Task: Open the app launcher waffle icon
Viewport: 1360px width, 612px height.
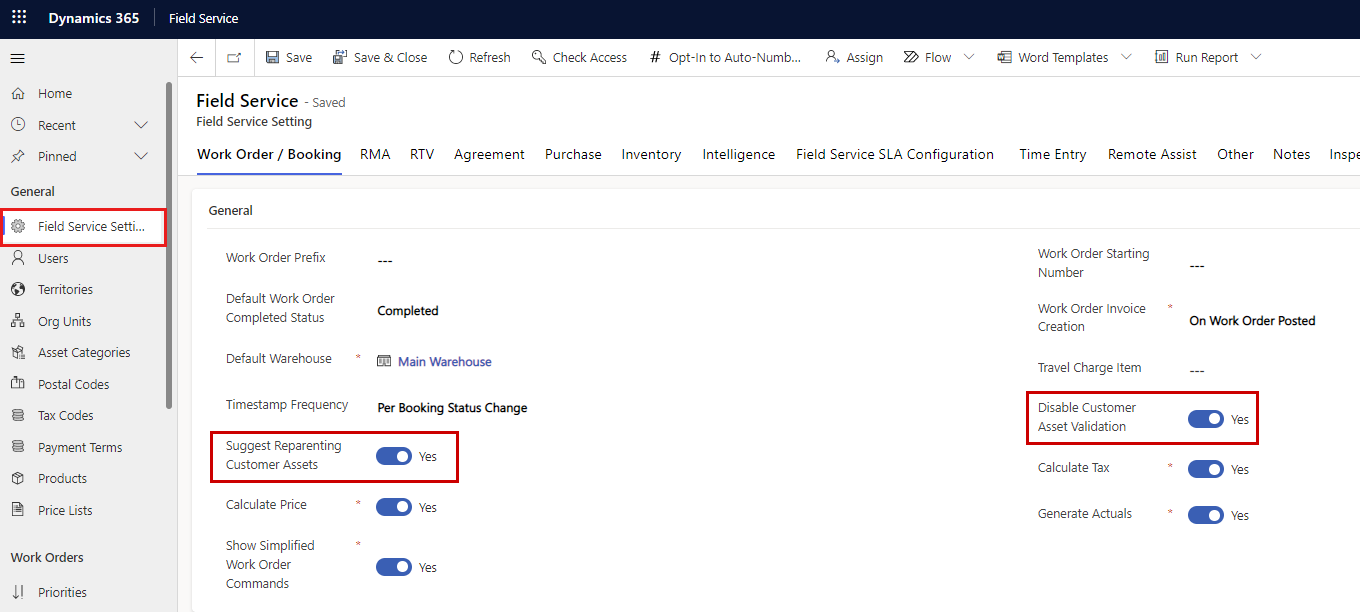Action: pyautogui.click(x=19, y=18)
